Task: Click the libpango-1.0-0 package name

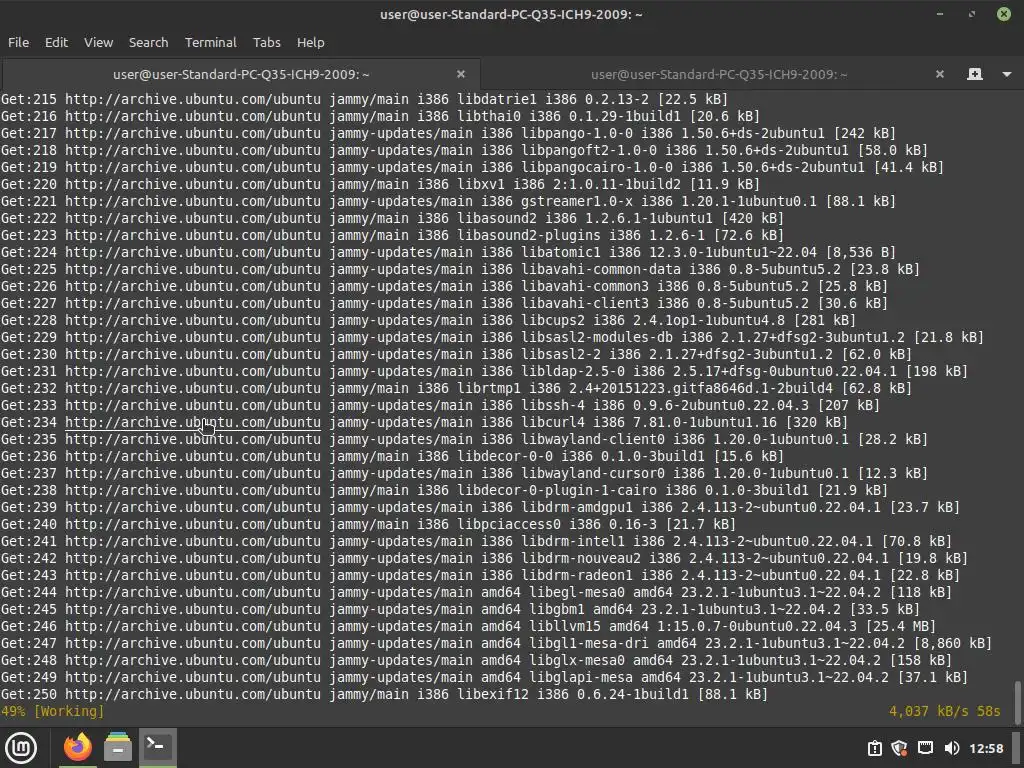Action: tap(577, 133)
